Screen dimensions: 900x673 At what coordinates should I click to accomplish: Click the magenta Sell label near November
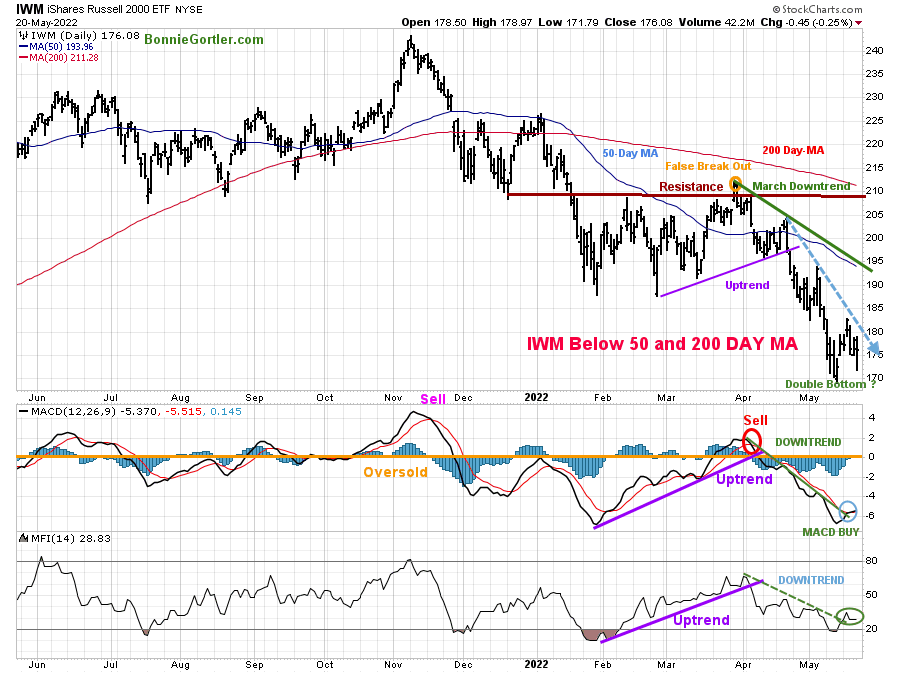click(433, 399)
